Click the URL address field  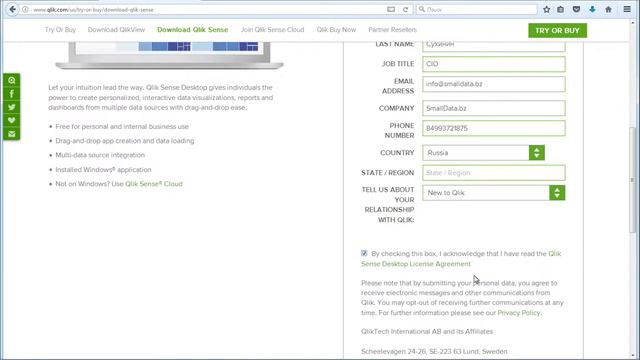(208, 9)
